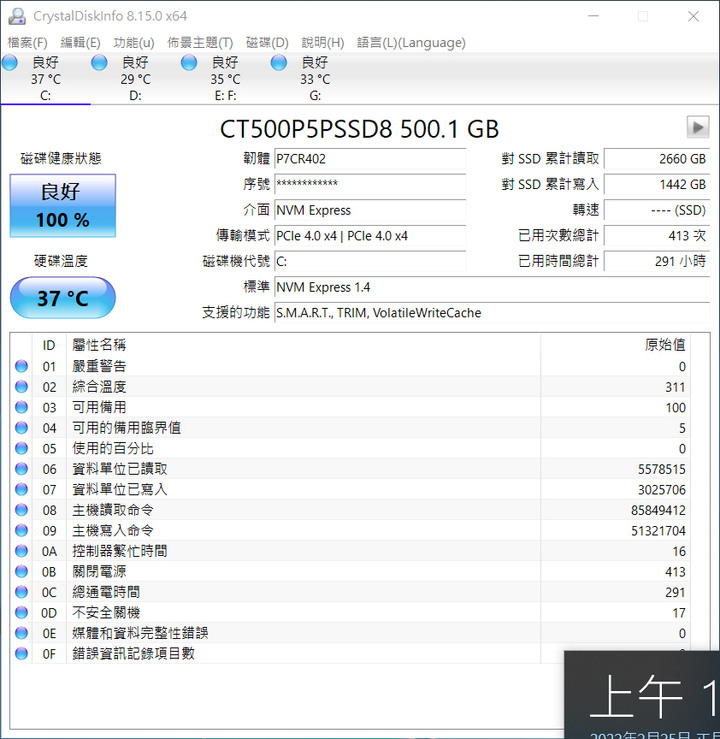
Task: Click blue status orb for drive D:
Action: [99, 62]
